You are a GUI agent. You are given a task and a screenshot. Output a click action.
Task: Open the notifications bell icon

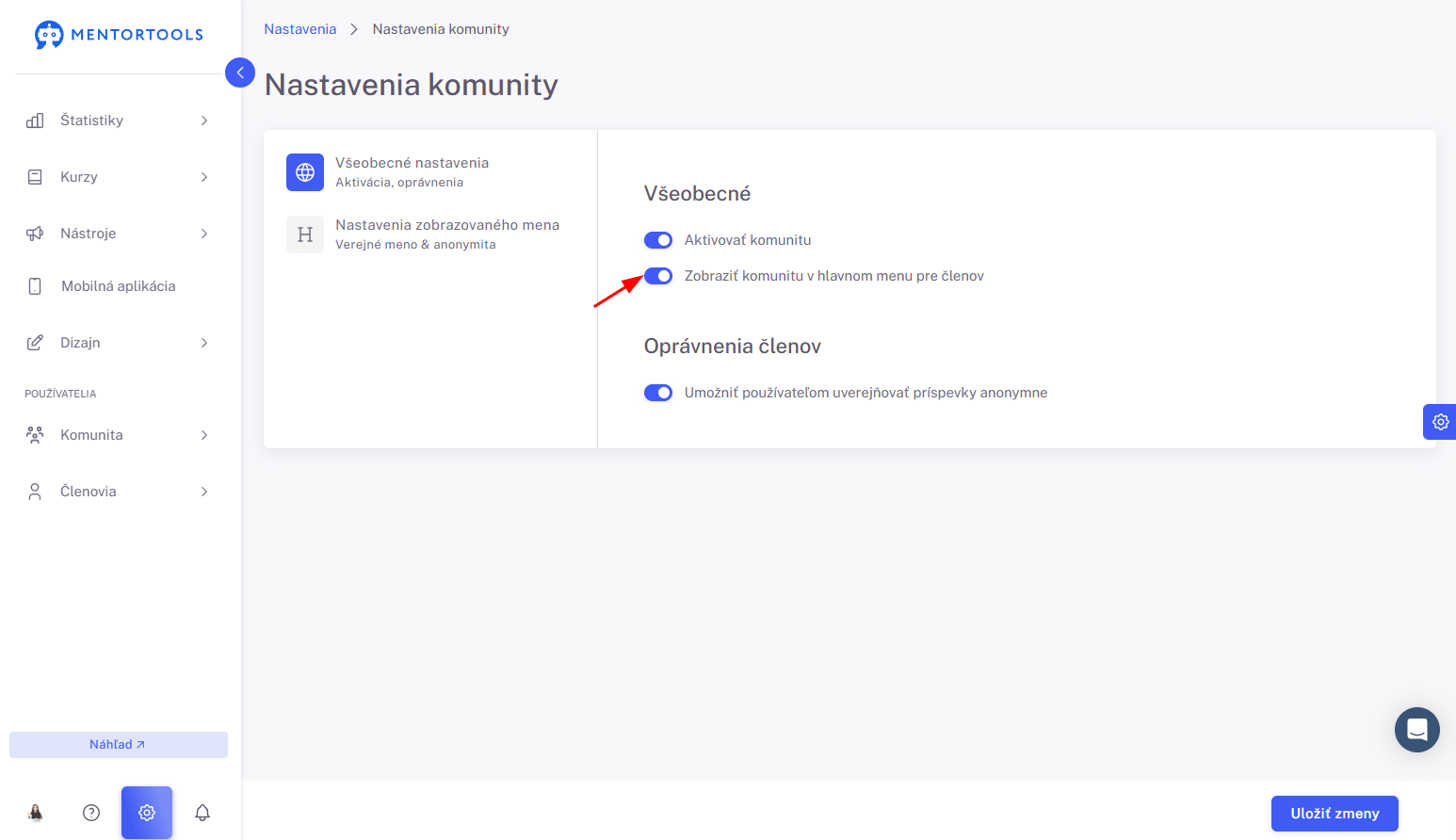click(x=202, y=813)
